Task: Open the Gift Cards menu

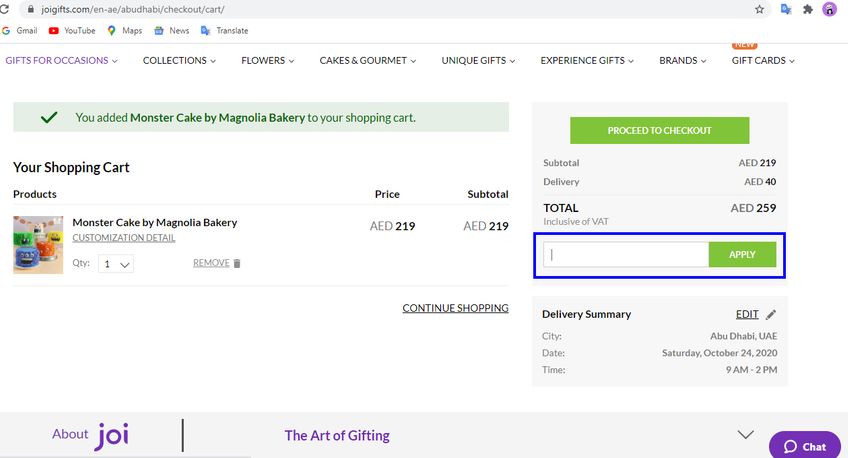Action: [x=763, y=61]
